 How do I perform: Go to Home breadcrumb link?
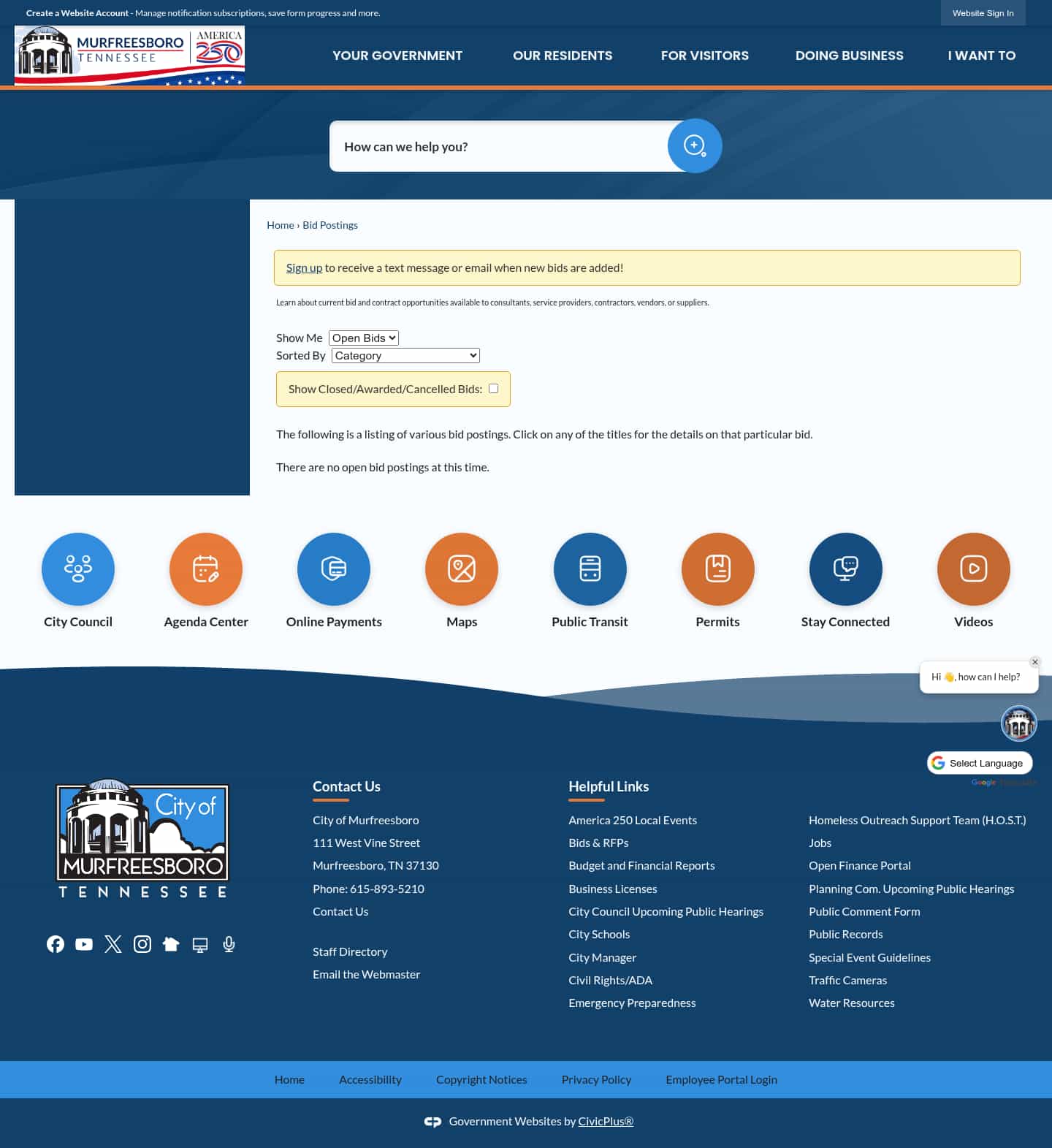click(x=281, y=225)
